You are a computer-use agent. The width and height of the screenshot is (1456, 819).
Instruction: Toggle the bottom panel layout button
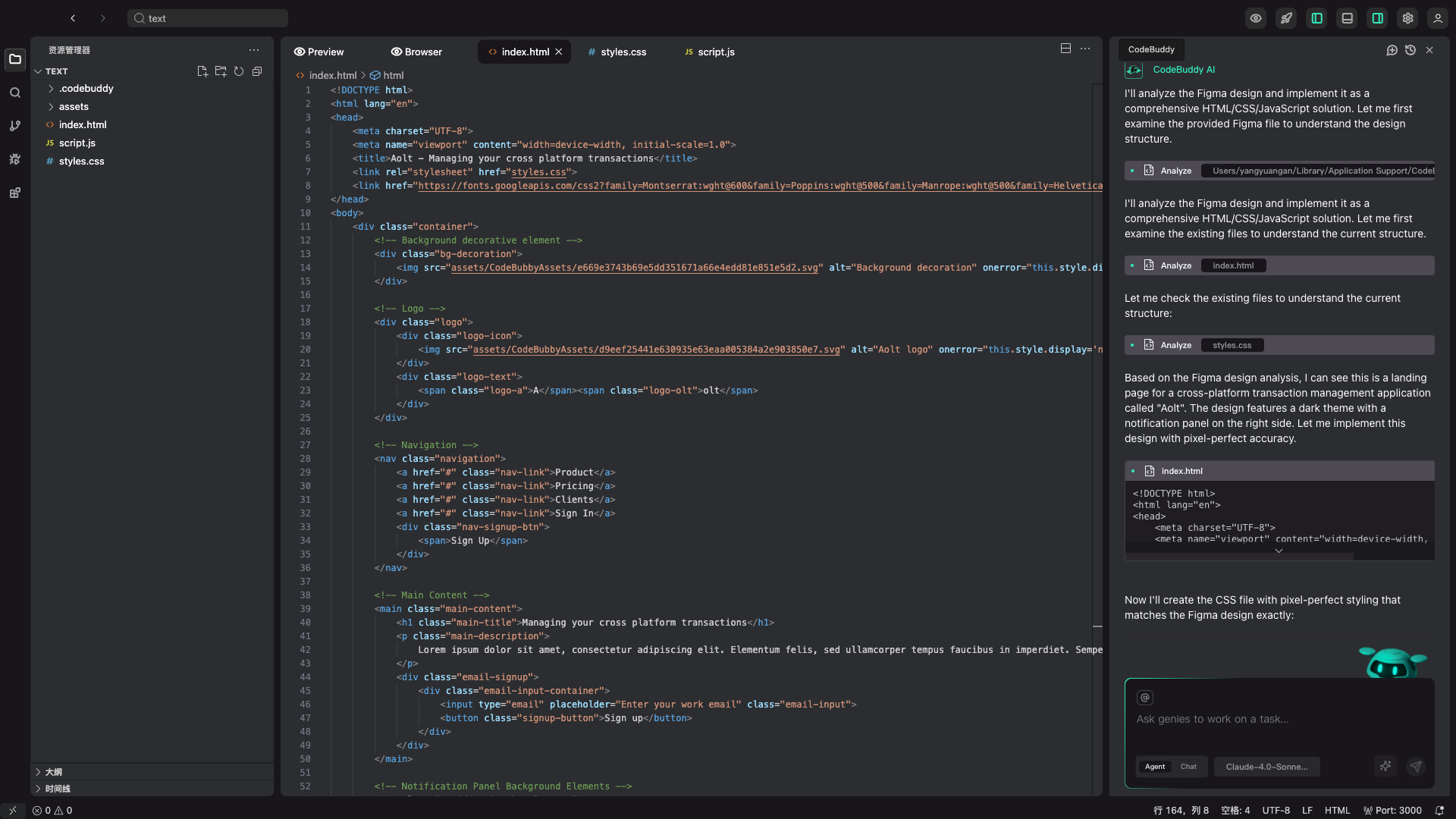(x=1347, y=18)
